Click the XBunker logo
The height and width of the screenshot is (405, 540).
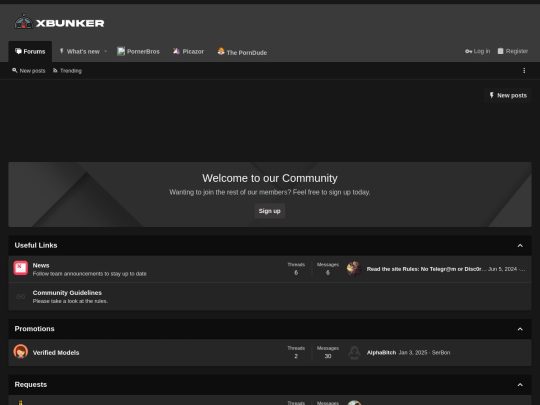pos(59,23)
